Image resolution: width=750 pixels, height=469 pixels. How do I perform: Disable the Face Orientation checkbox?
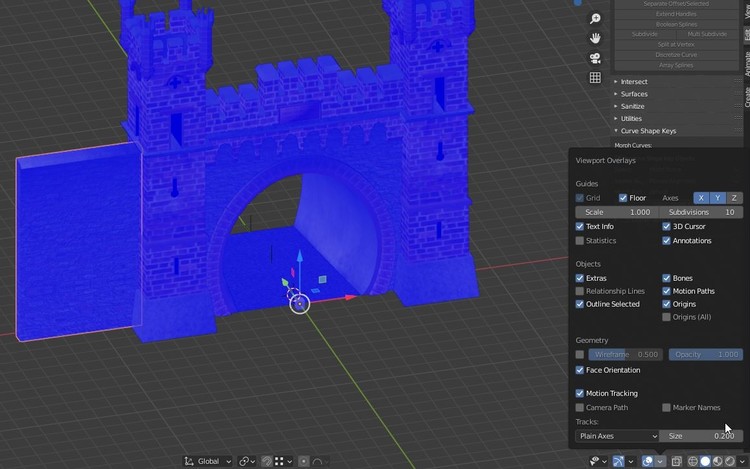(x=580, y=370)
